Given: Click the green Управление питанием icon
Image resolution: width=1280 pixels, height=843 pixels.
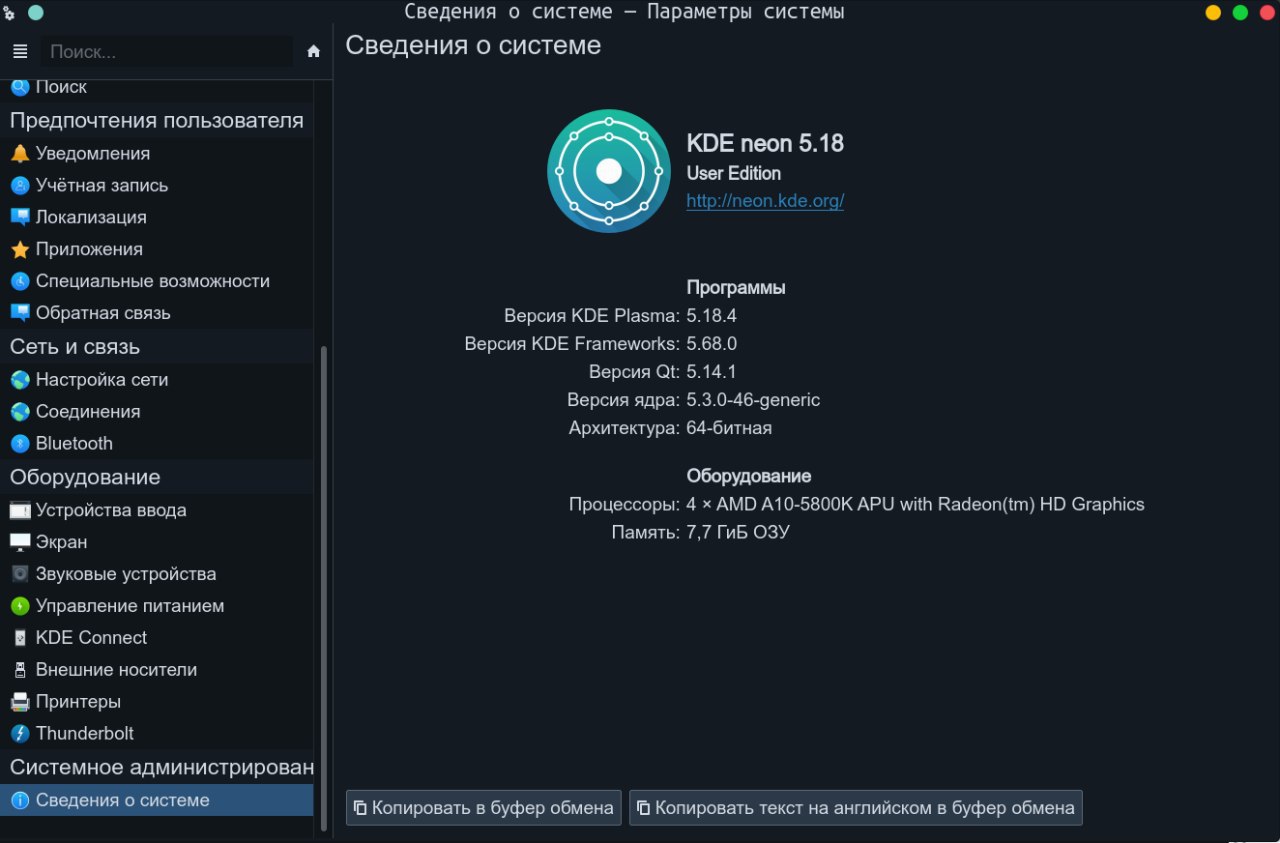Looking at the screenshot, I should coord(20,606).
